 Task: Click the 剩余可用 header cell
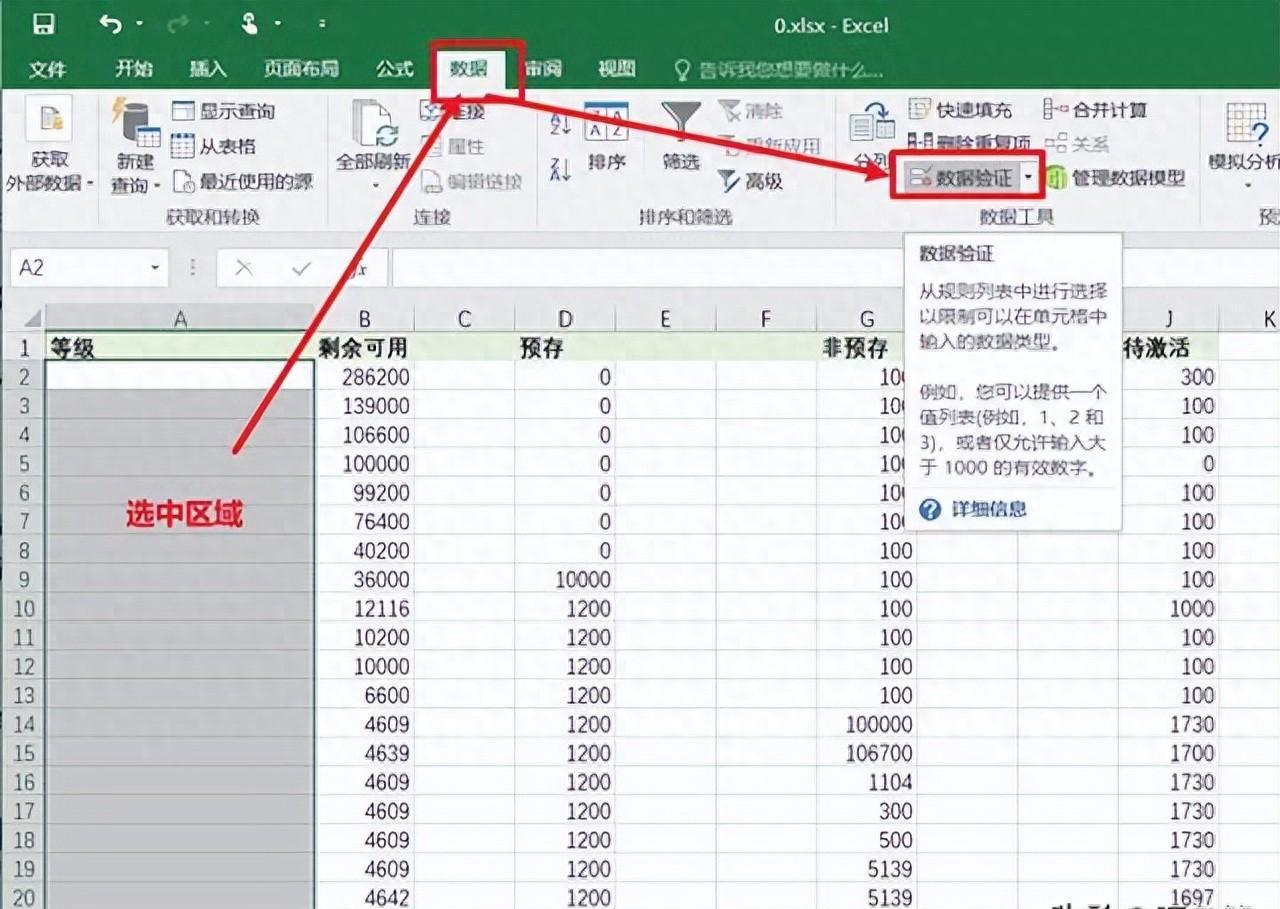(364, 347)
